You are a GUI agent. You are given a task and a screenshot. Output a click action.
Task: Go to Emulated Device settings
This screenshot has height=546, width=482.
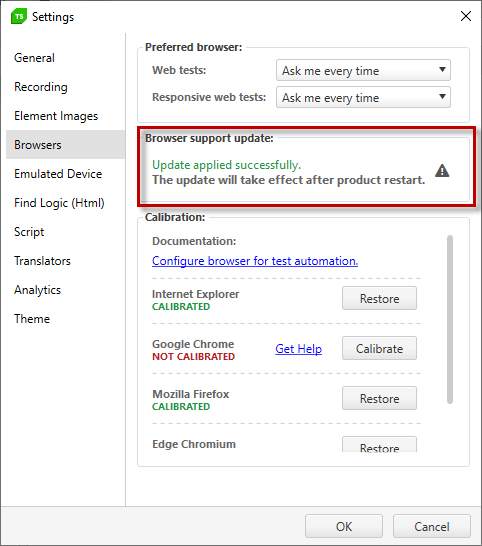(58, 174)
